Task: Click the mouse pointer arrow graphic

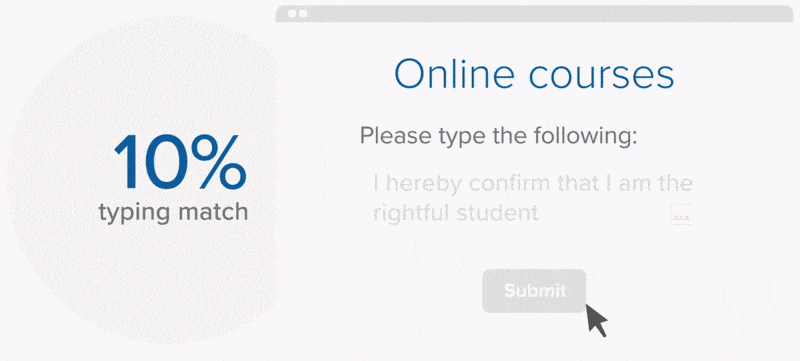Action: coord(597,320)
